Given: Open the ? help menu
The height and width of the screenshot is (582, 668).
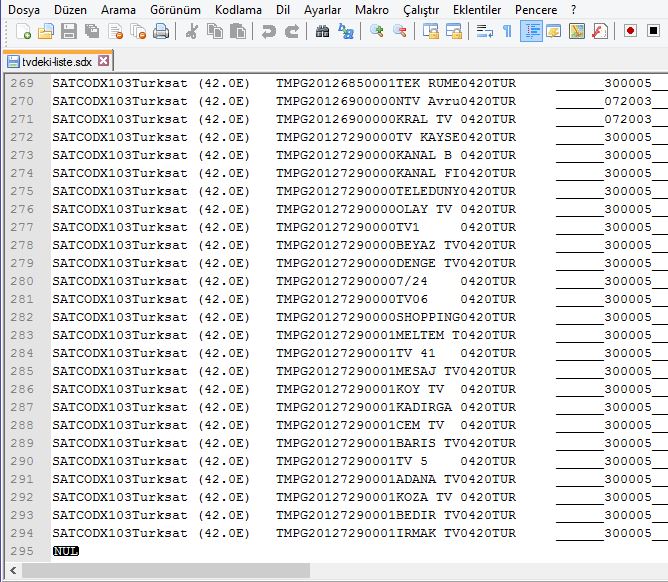Looking at the screenshot, I should [x=573, y=10].
